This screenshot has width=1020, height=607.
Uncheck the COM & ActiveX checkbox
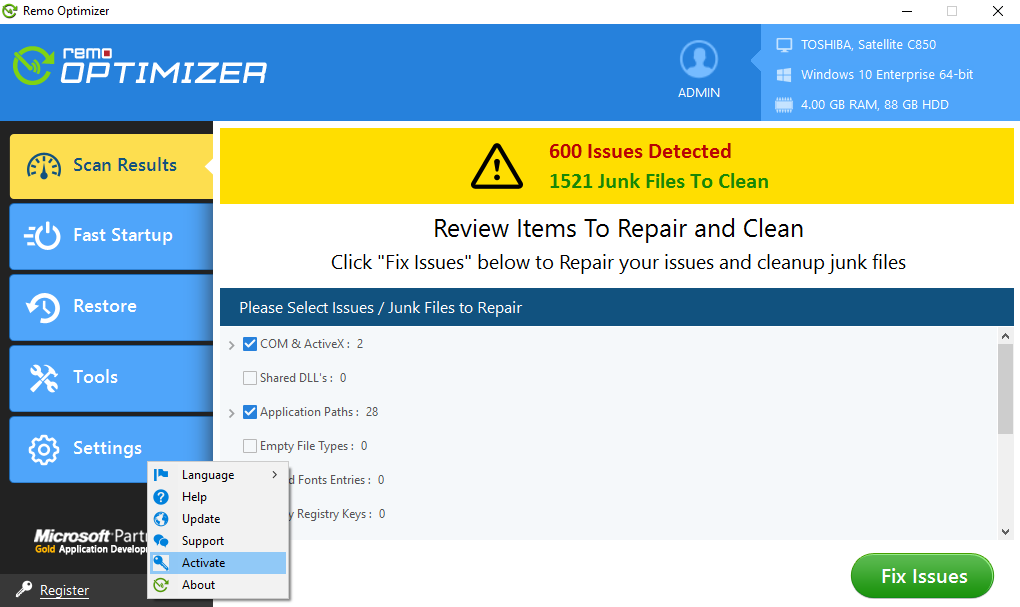[x=248, y=343]
